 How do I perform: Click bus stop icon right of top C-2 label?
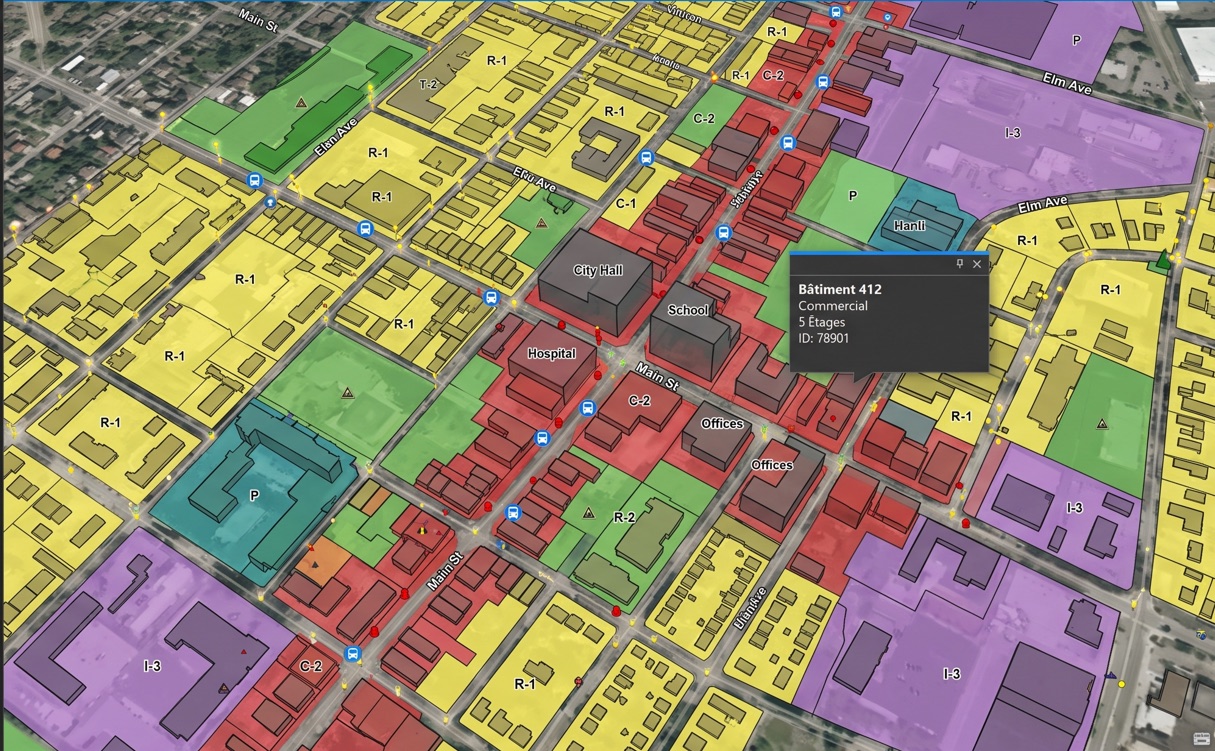tap(823, 82)
